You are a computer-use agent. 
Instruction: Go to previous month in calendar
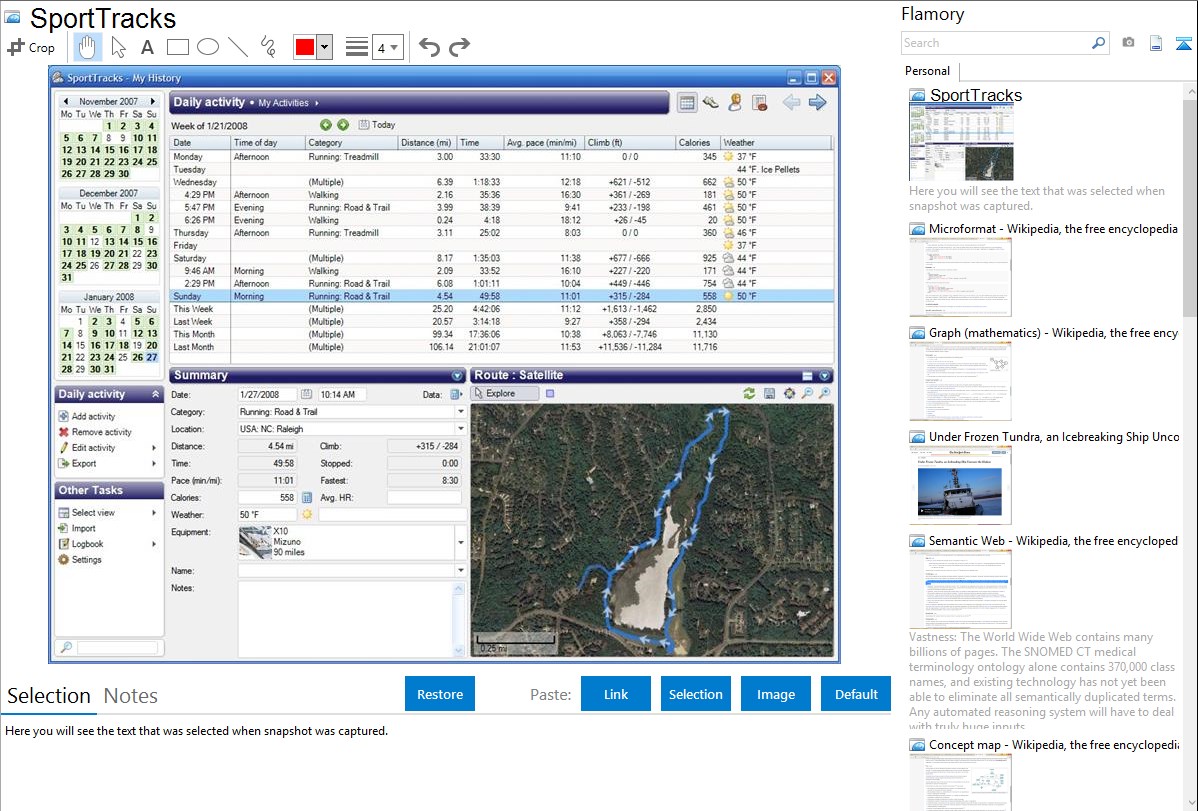pyautogui.click(x=66, y=101)
